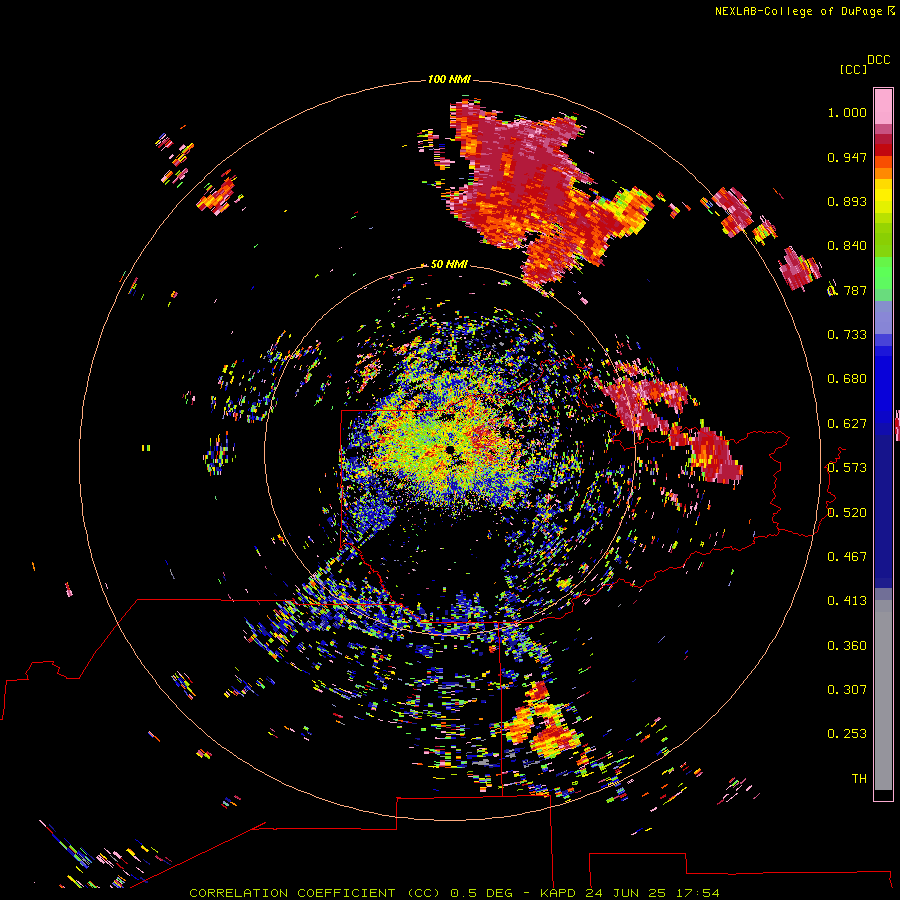The image size is (900, 900).
Task: Click the 0.787 color scale label
Action: coord(847,290)
